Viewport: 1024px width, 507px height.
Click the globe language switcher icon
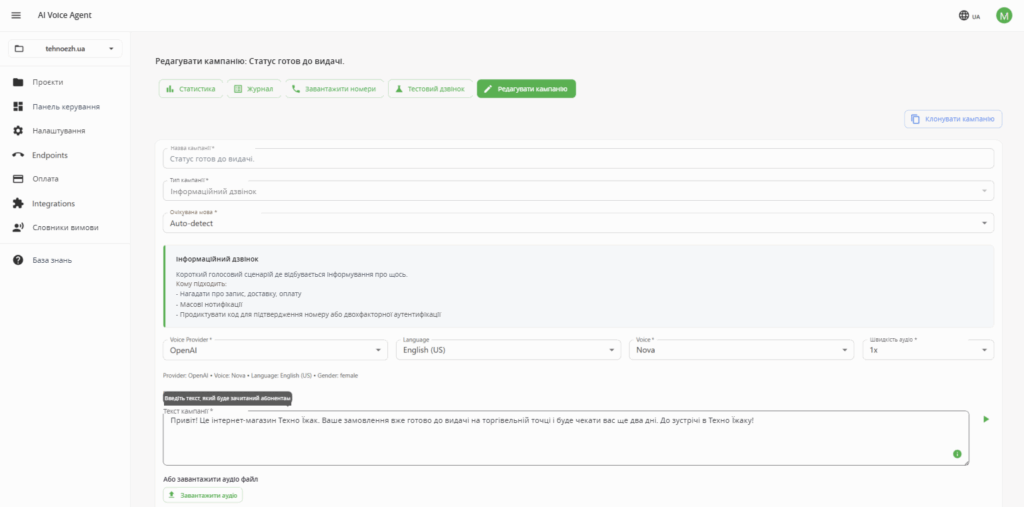click(x=964, y=16)
